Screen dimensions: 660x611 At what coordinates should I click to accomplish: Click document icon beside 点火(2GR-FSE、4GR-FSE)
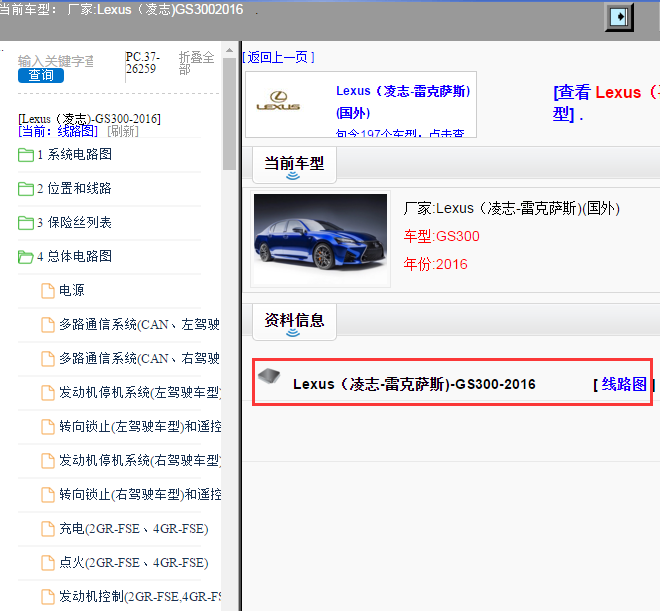[x=48, y=563]
